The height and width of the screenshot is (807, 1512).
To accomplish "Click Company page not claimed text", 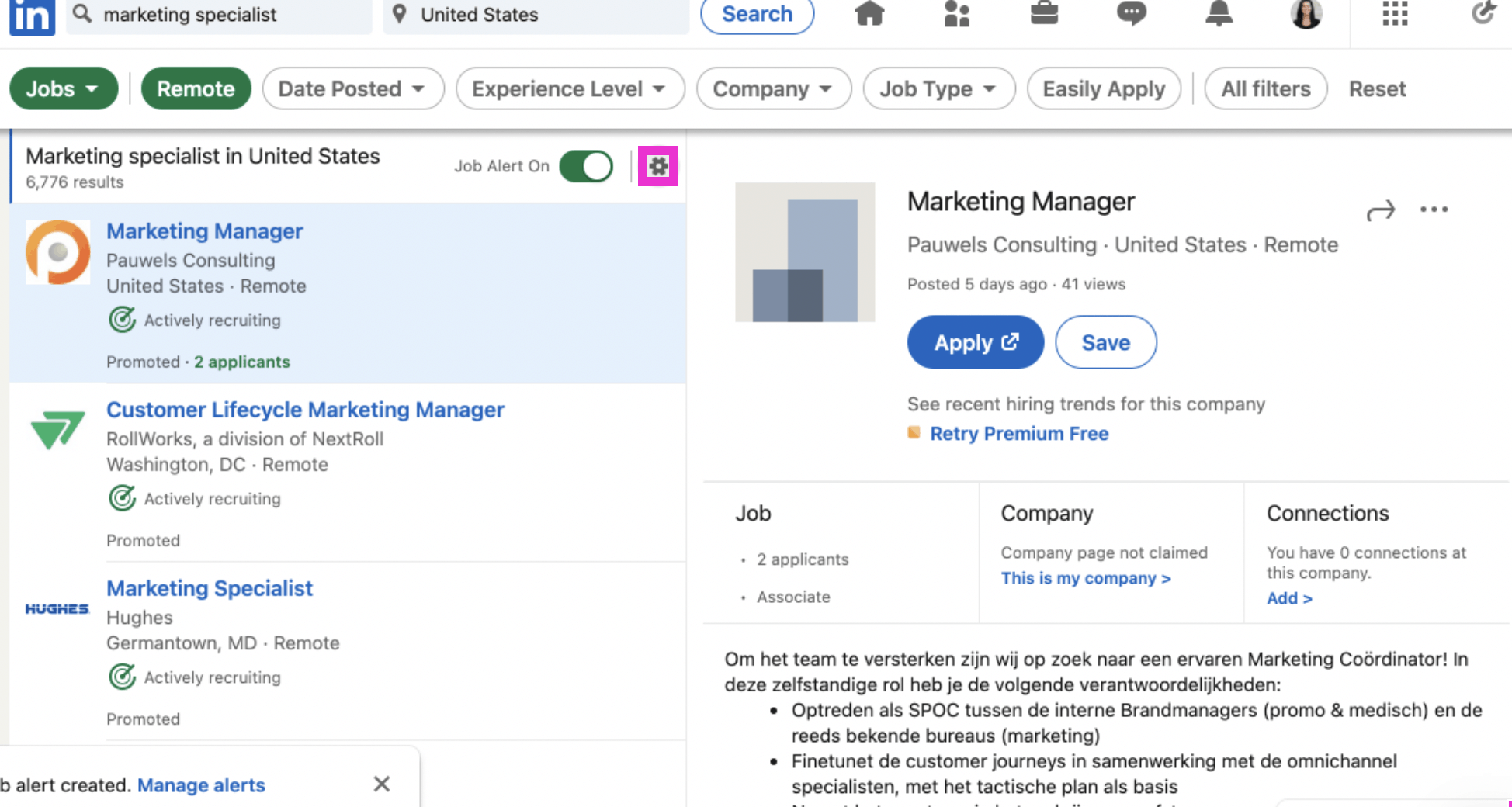I will point(1104,552).
